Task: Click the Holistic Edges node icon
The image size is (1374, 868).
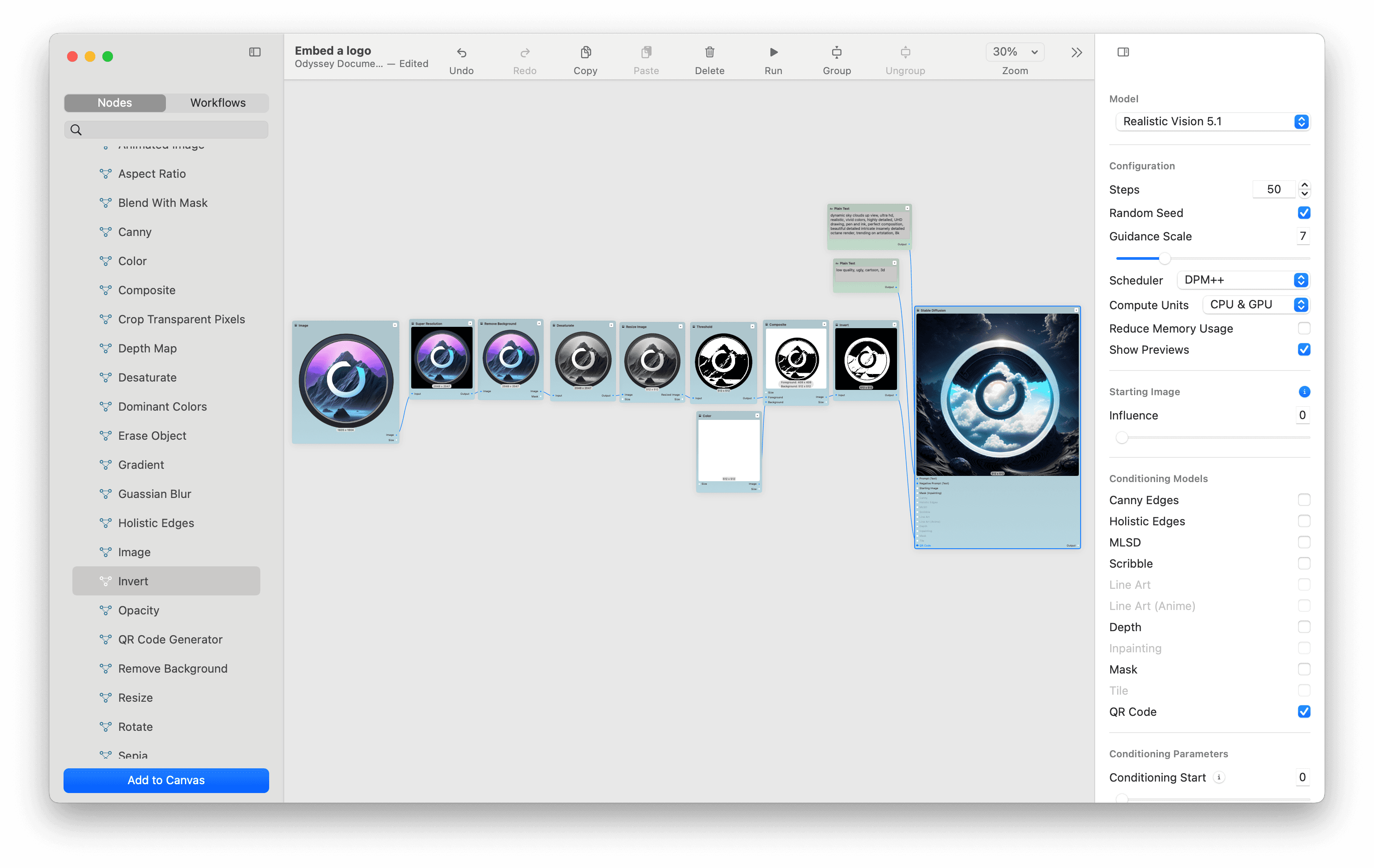Action: pos(105,522)
